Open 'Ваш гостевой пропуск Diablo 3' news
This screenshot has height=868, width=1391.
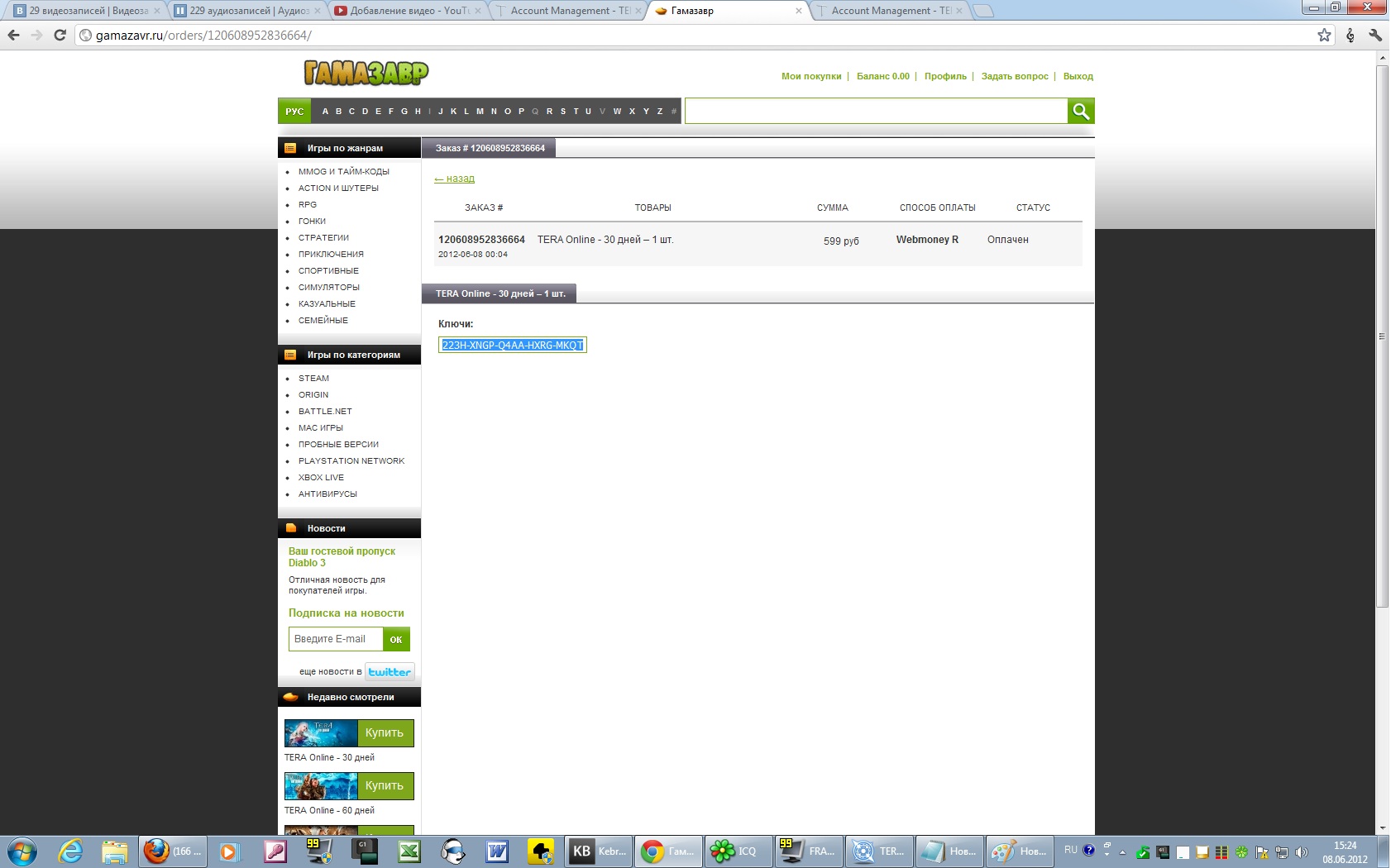click(x=342, y=557)
